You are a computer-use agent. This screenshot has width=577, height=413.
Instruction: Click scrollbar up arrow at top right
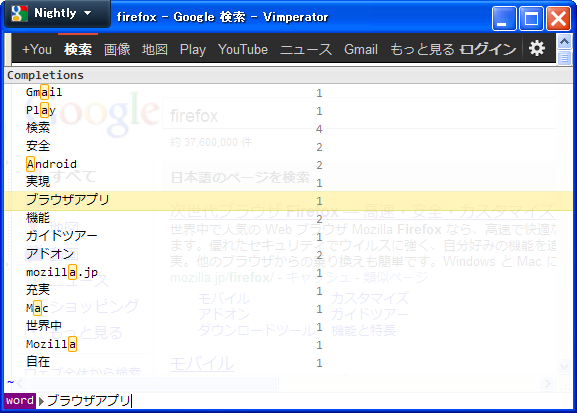click(564, 42)
